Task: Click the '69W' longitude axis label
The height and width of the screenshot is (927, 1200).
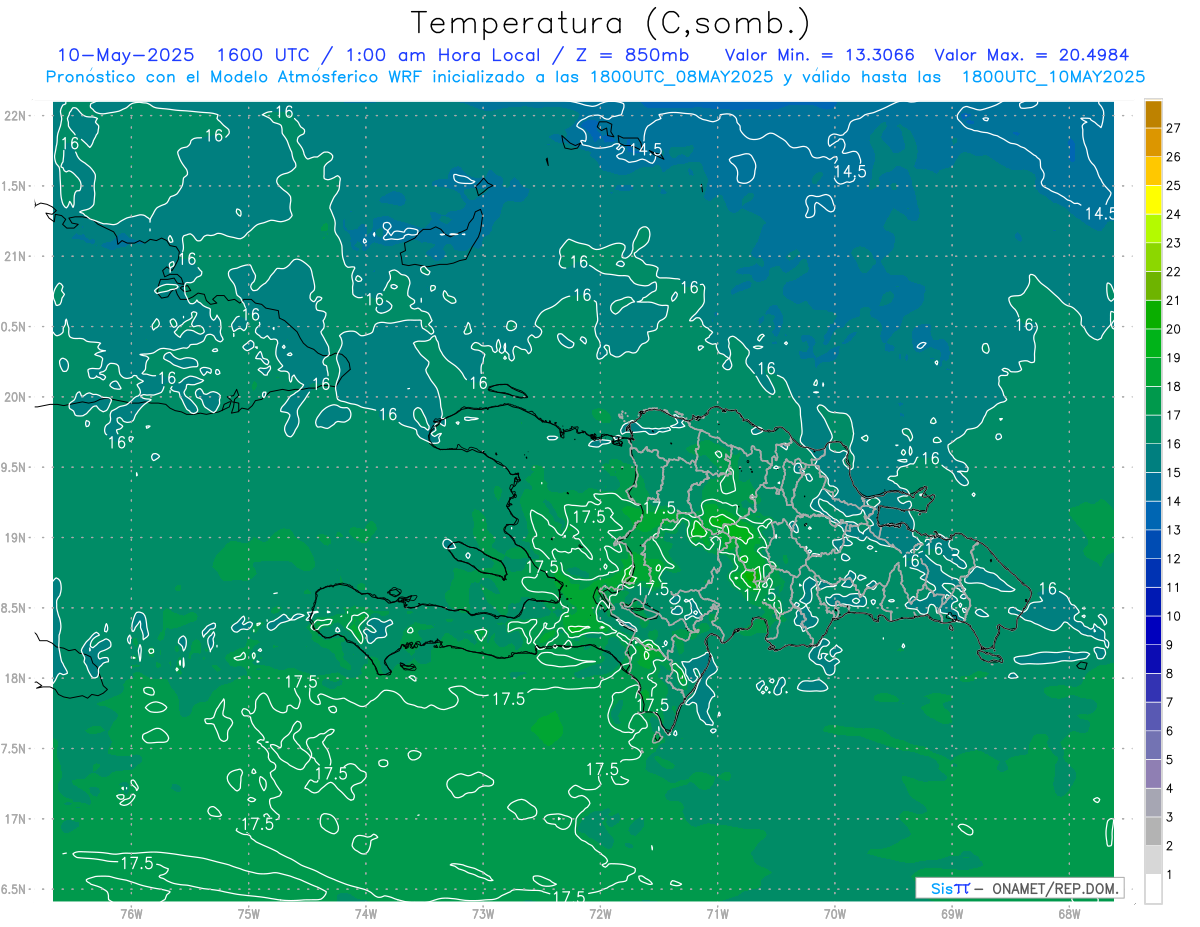Action: point(952,914)
